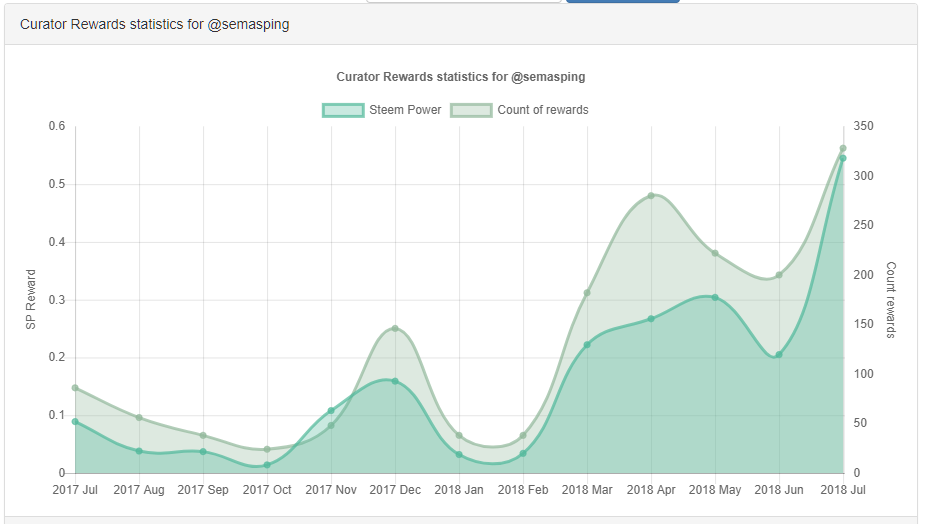Click the Count of rewards point at 2017 Jul

click(75, 388)
